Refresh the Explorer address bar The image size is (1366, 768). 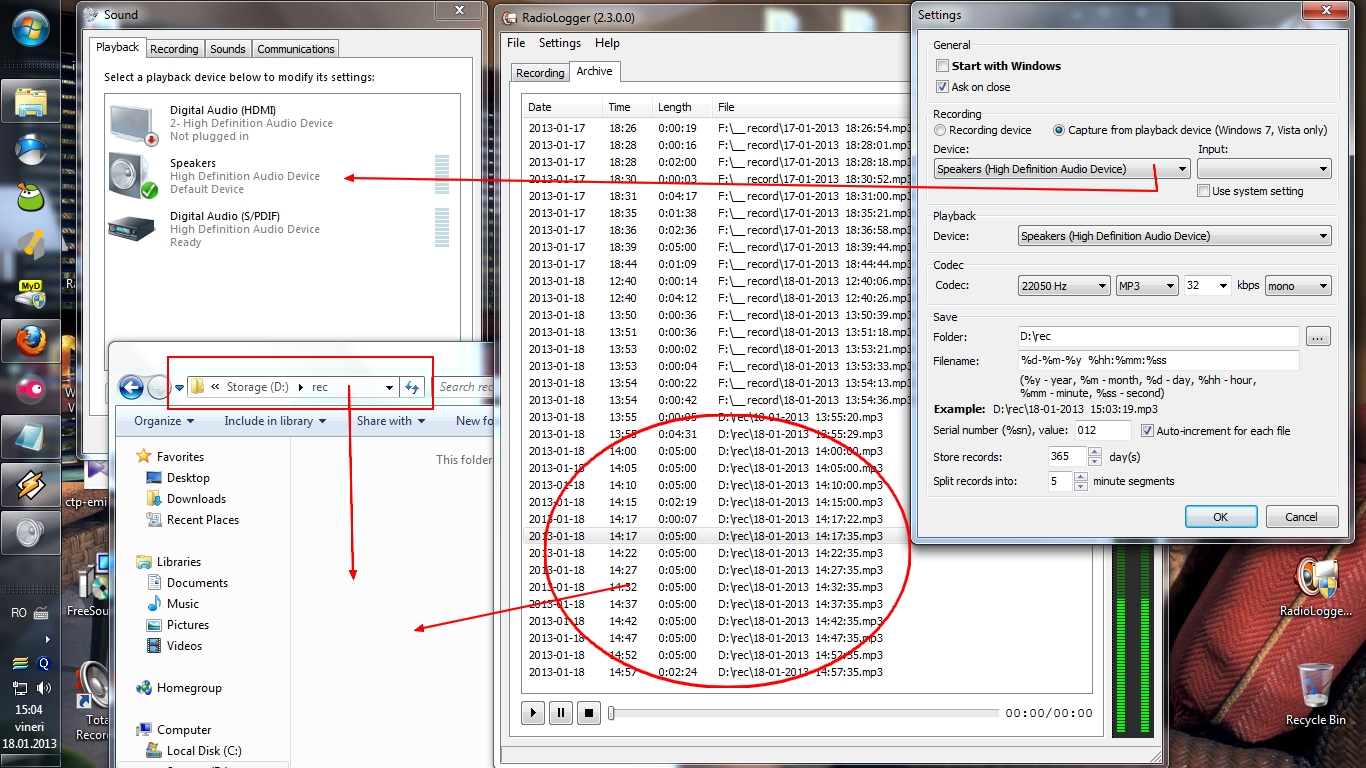pos(412,387)
